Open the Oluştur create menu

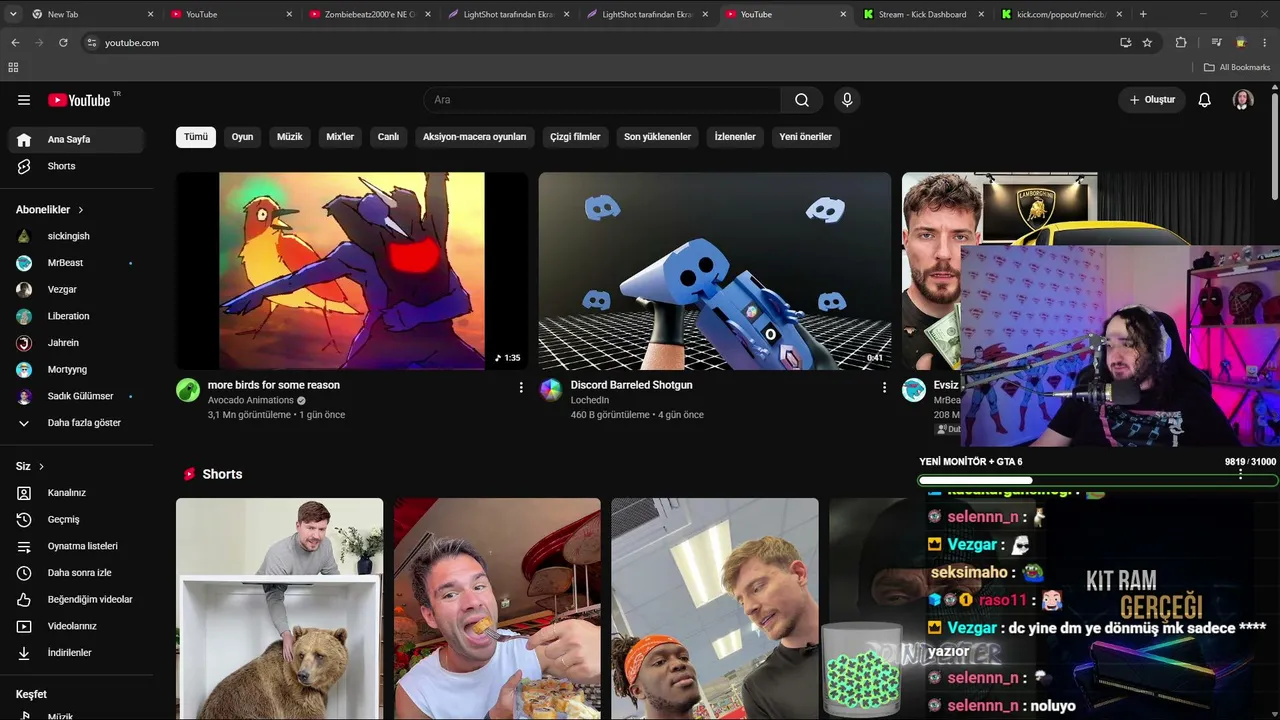1152,100
